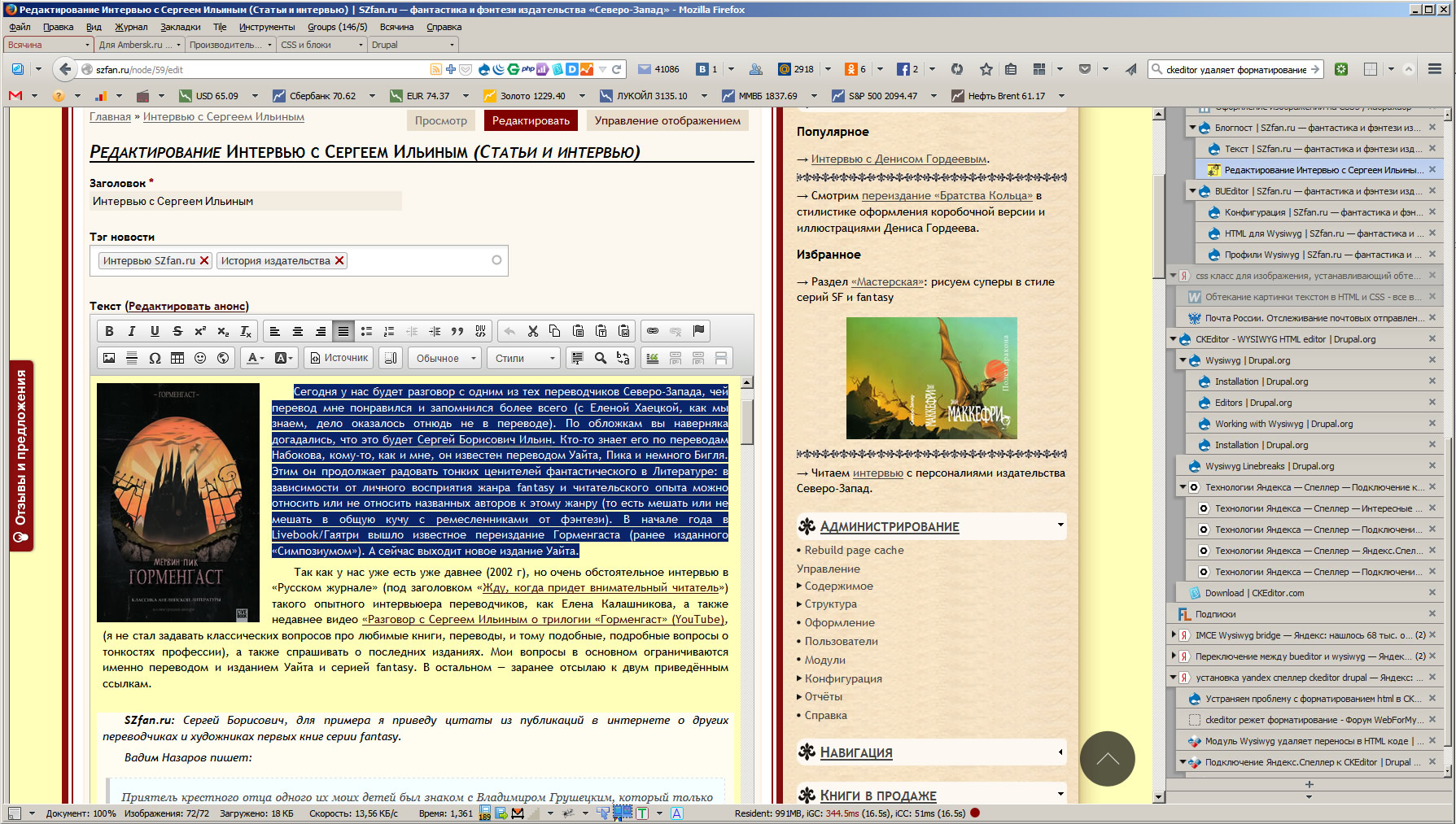Viewport: 1456px width, 824px height.
Task: Open the Просмотр tab
Action: click(x=441, y=120)
